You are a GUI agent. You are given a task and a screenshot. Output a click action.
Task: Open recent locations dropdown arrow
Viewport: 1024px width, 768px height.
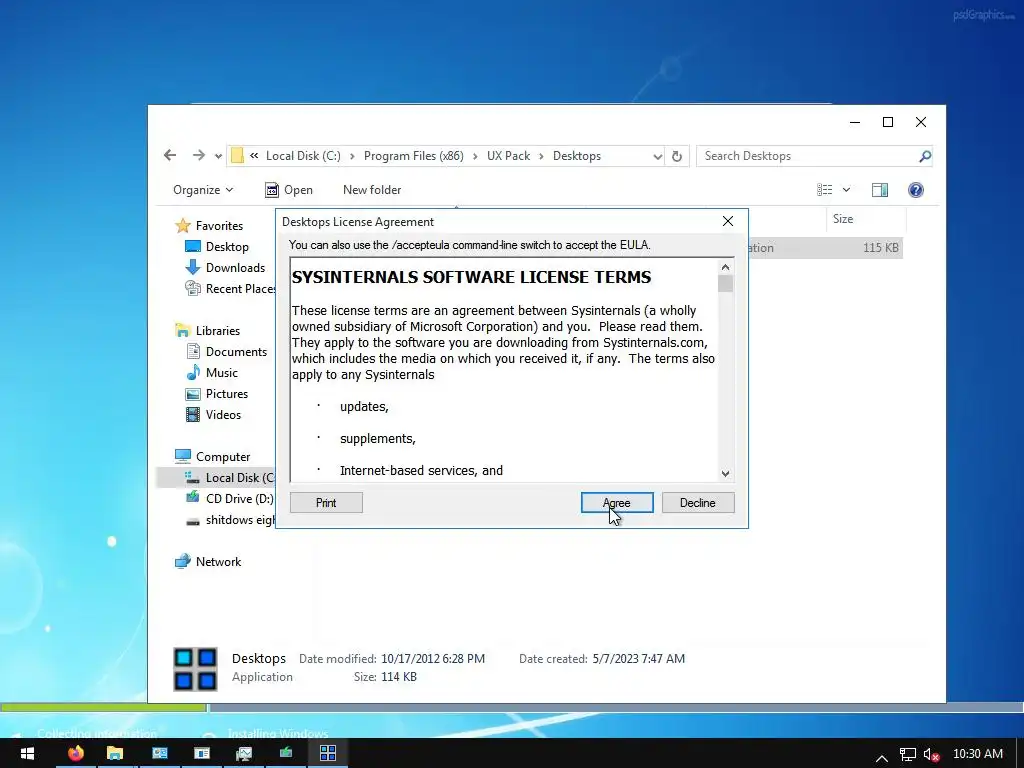[218, 156]
